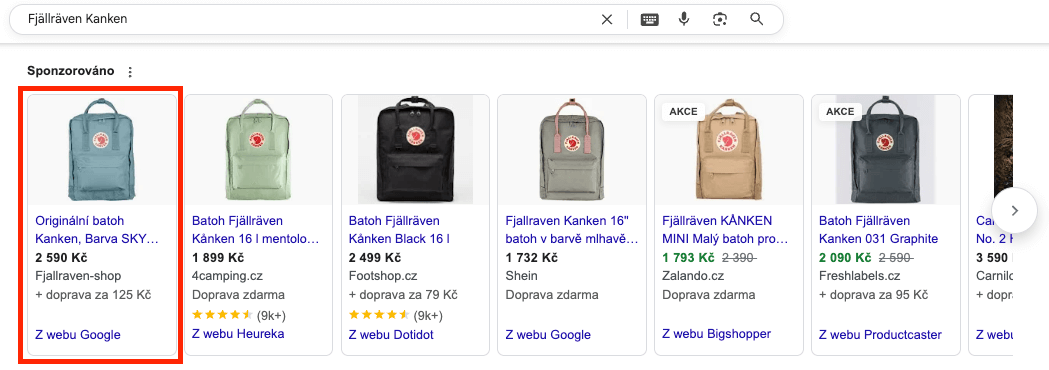The height and width of the screenshot is (370, 1049).
Task: Show next products with the right arrow
Action: tap(1014, 210)
